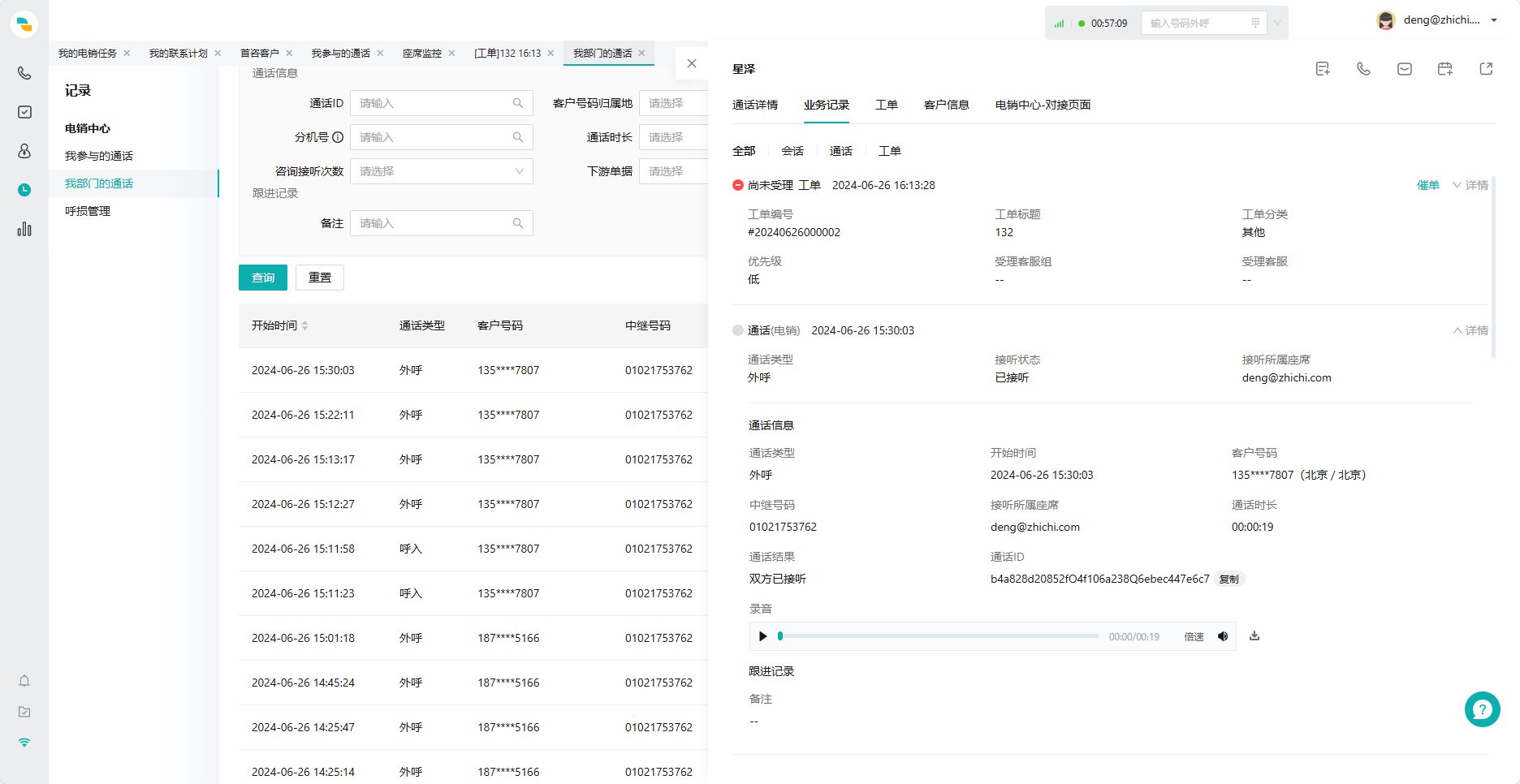1520x784 pixels.
Task: Open detail panel in new window icon
Action: click(1486, 69)
